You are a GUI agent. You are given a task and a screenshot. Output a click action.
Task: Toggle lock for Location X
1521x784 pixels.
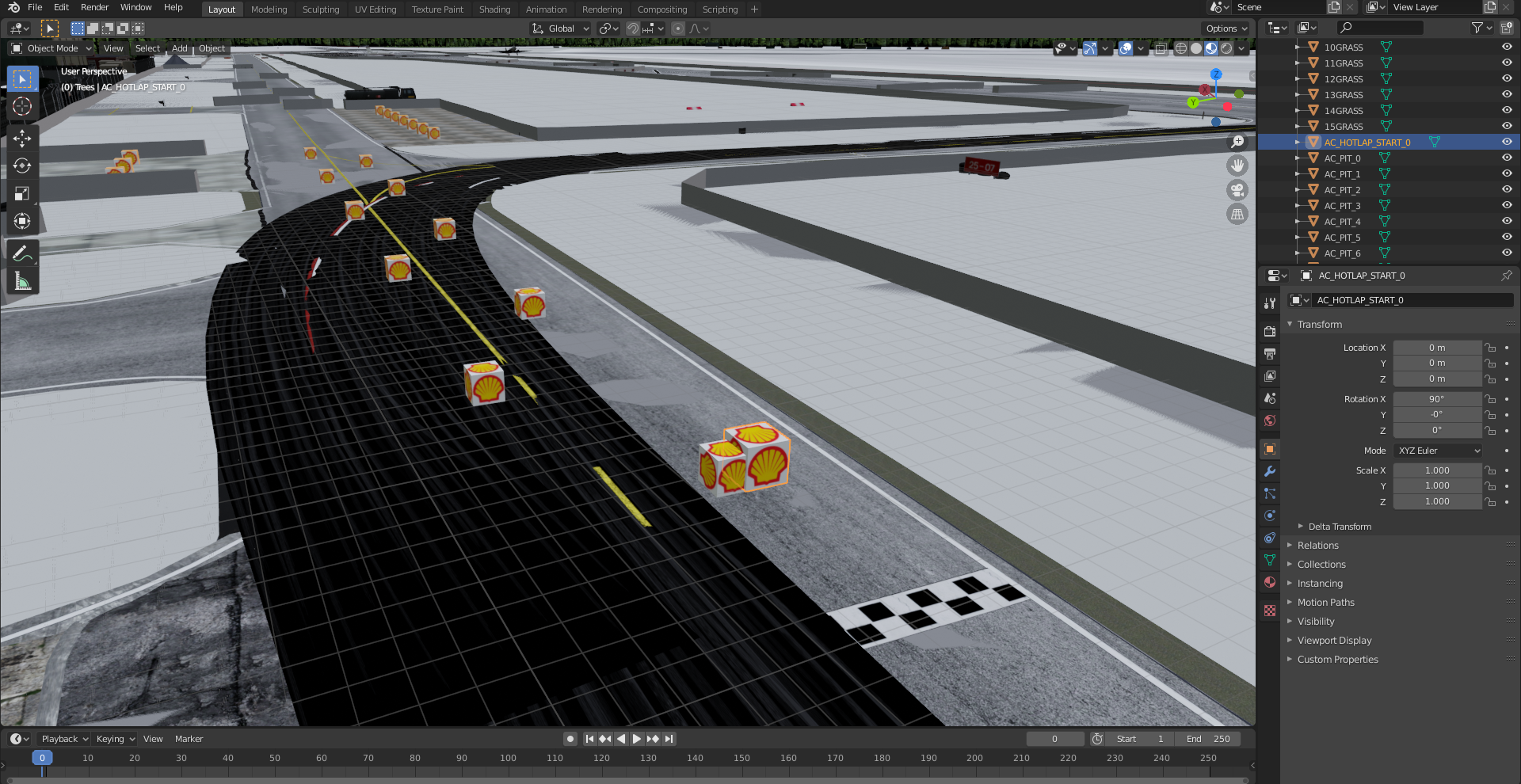click(1490, 348)
